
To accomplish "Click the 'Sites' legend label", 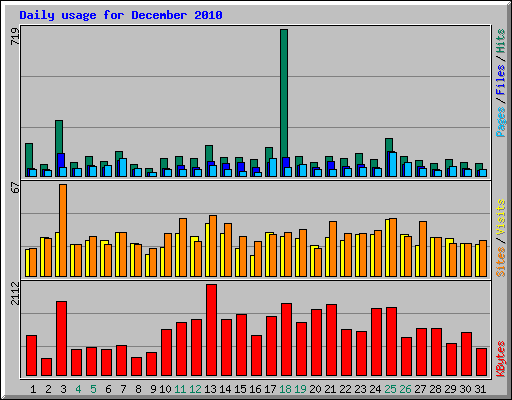I will pos(500,262).
